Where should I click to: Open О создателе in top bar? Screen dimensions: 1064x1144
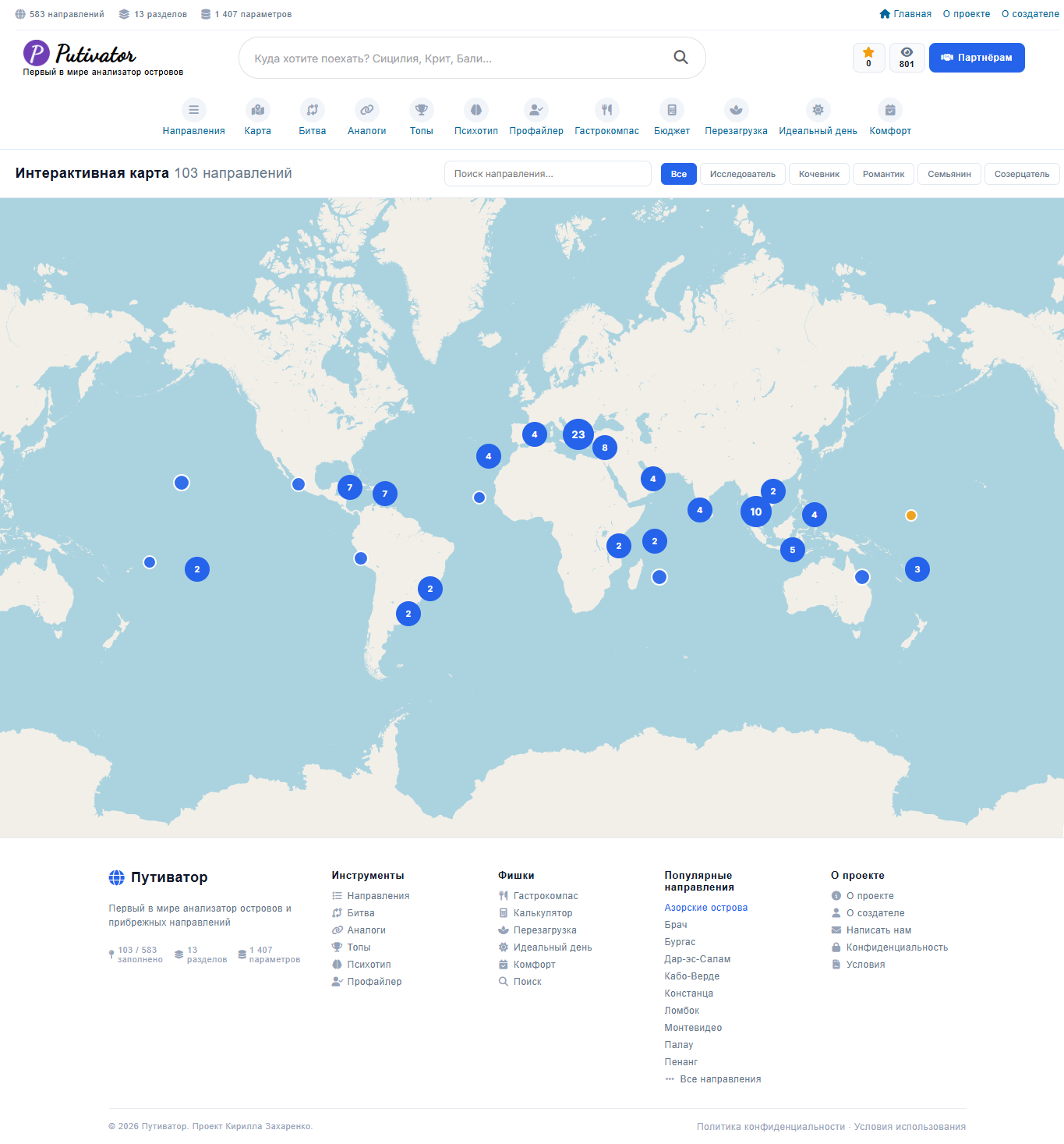click(1030, 14)
